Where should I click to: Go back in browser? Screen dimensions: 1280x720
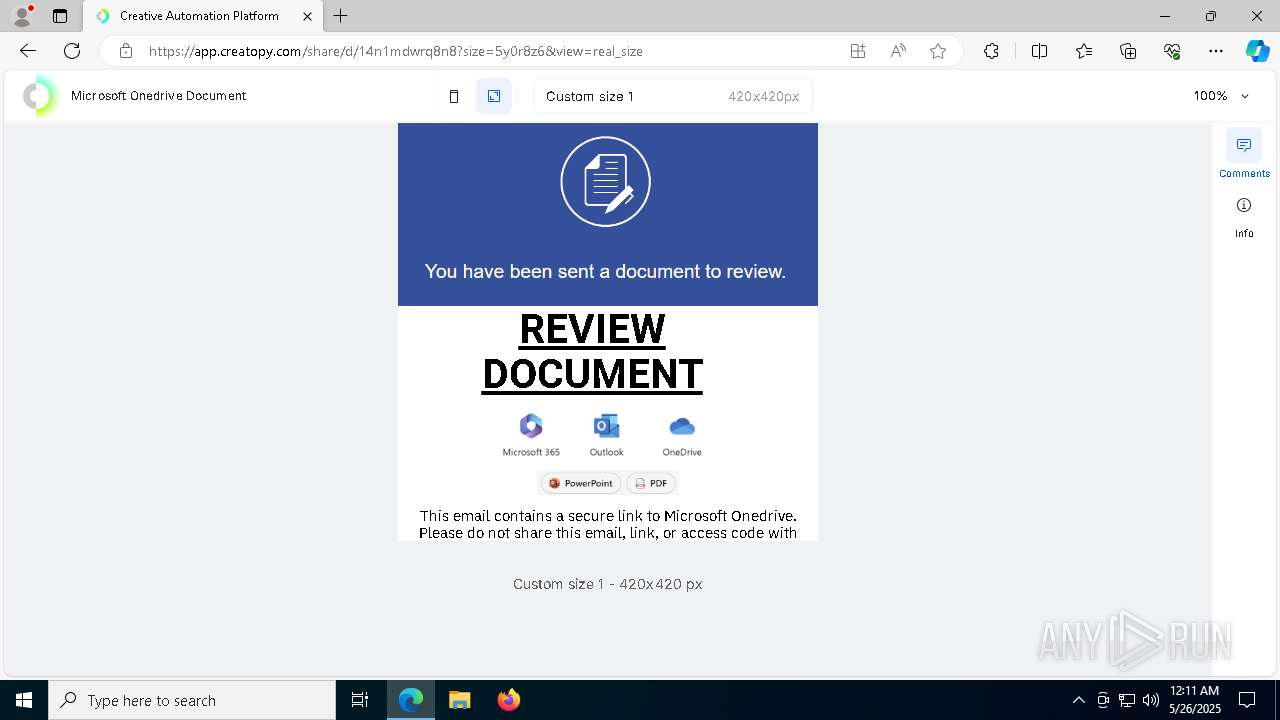coord(28,51)
